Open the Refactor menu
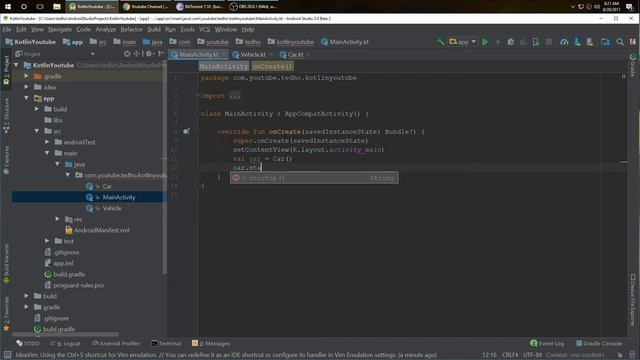 tap(131, 29)
